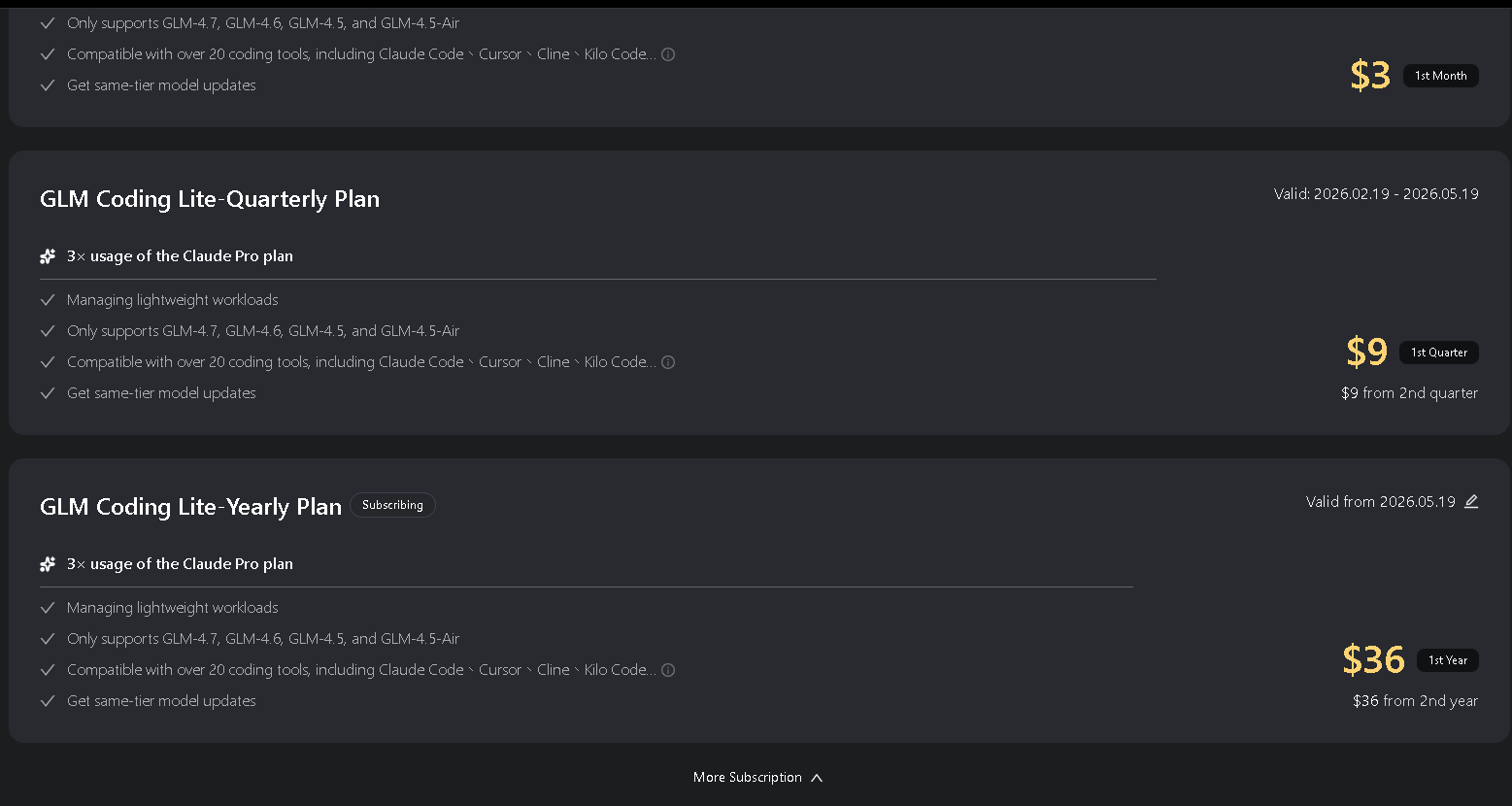The image size is (1512, 806).
Task: Click the Subscribing badge on Yearly Plan
Action: click(392, 505)
